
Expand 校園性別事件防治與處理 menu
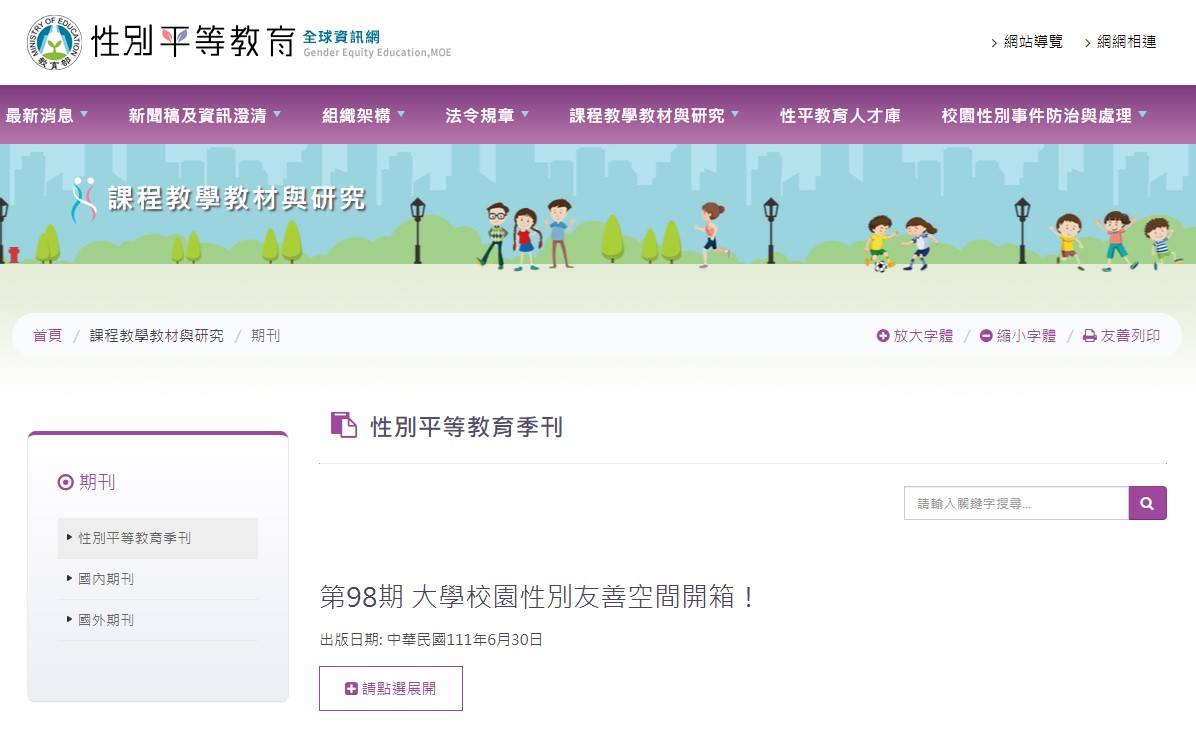pyautogui.click(x=1142, y=114)
